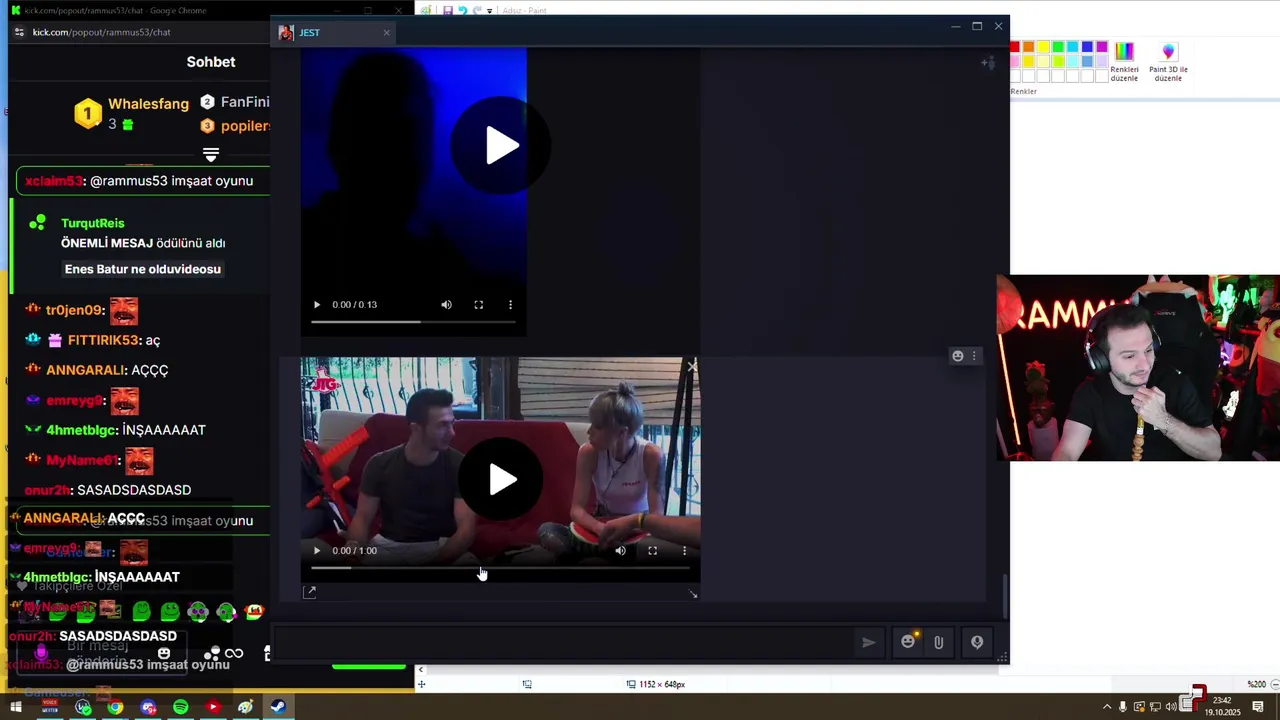Select the dark blue swatch in Paint
The width and height of the screenshot is (1280, 720).
[1087, 47]
